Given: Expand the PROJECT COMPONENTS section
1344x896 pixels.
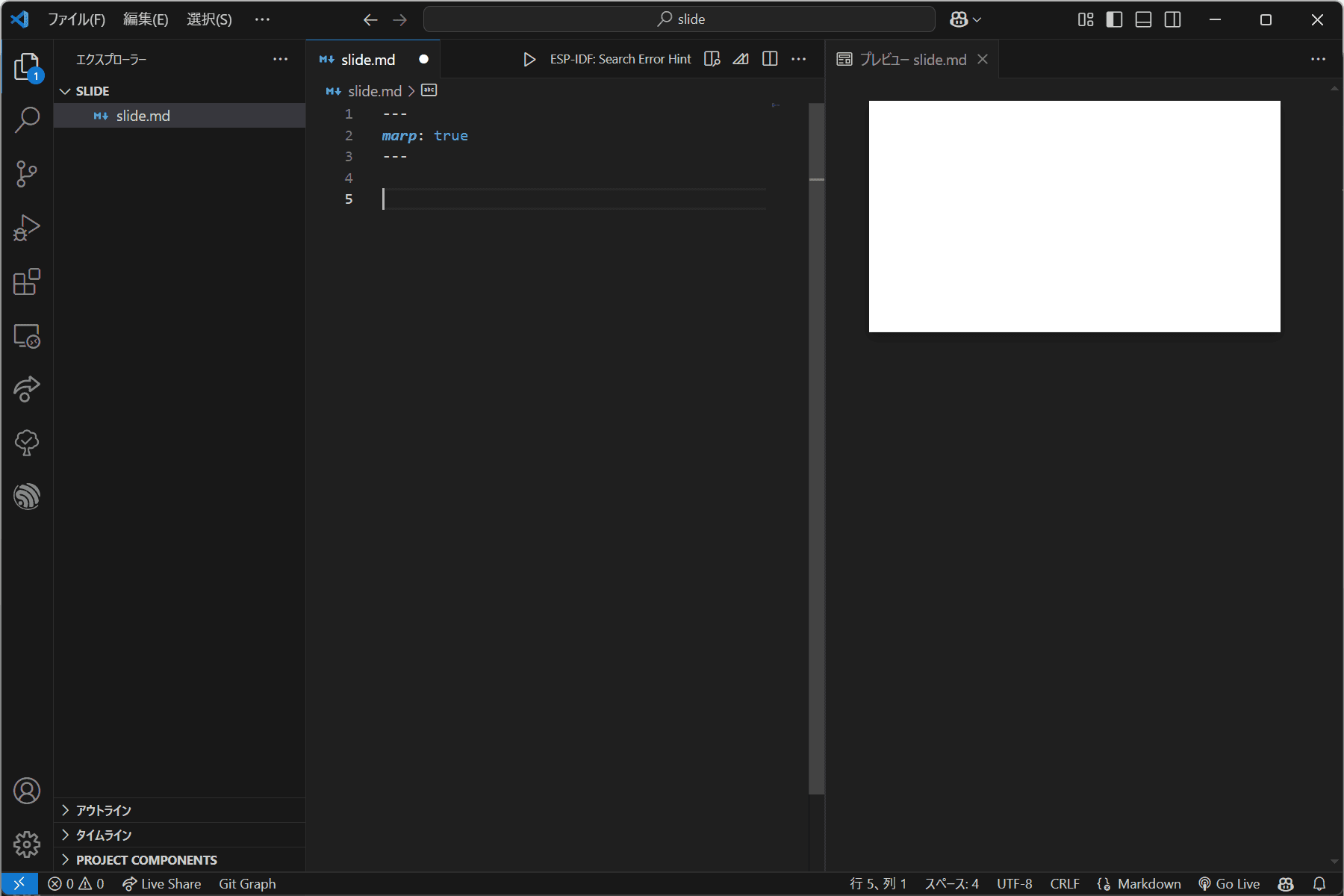Looking at the screenshot, I should (146, 859).
